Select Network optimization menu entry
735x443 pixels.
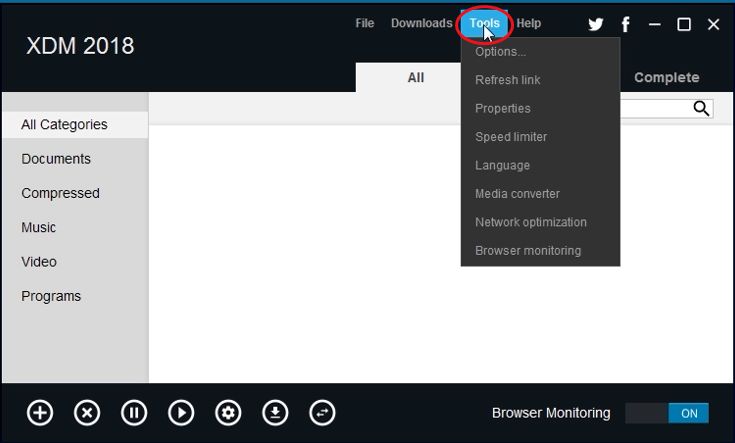coord(540,222)
